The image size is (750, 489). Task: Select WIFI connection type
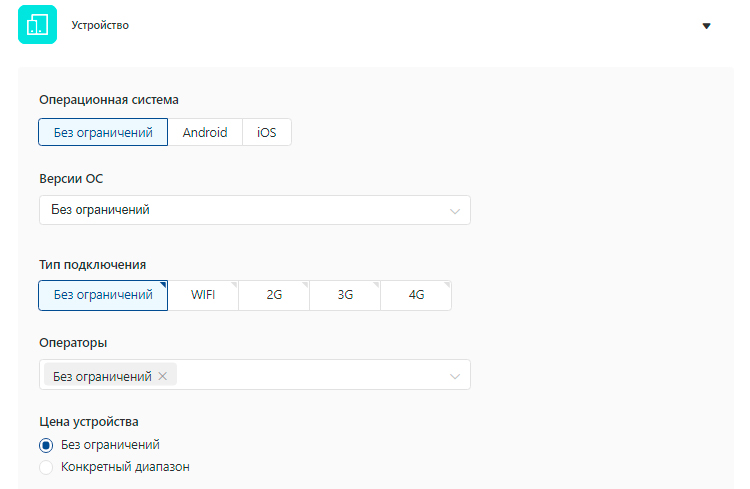click(203, 295)
